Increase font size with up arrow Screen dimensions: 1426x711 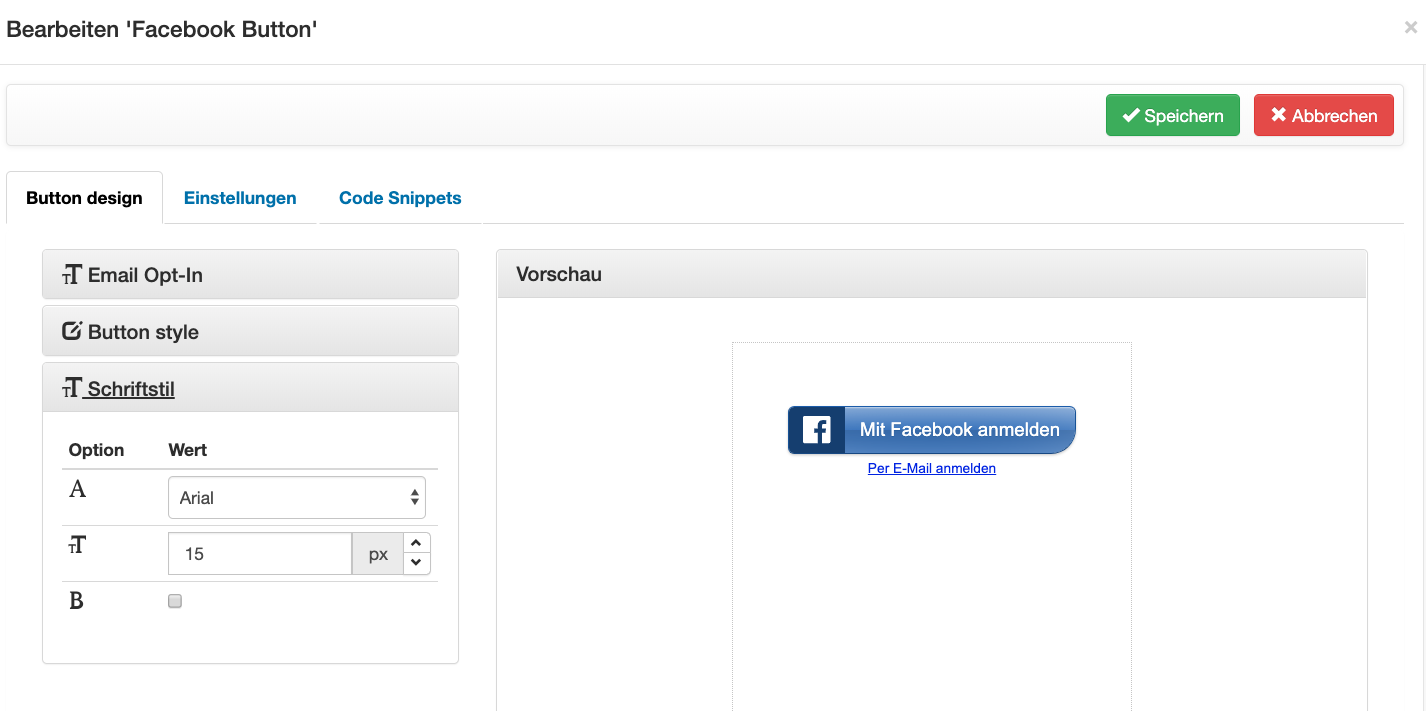point(417,544)
